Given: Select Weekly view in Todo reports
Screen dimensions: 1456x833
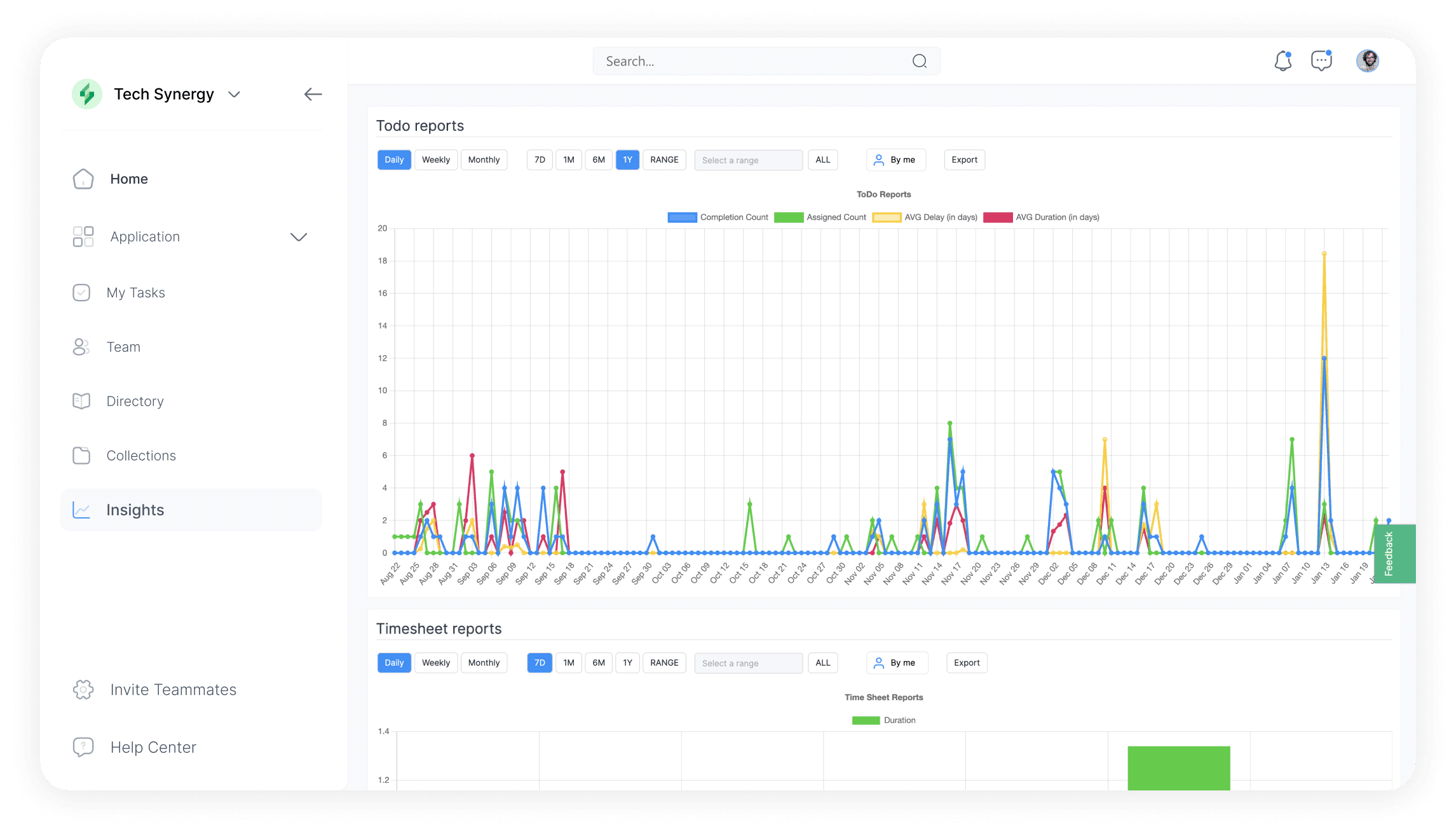Looking at the screenshot, I should (435, 160).
